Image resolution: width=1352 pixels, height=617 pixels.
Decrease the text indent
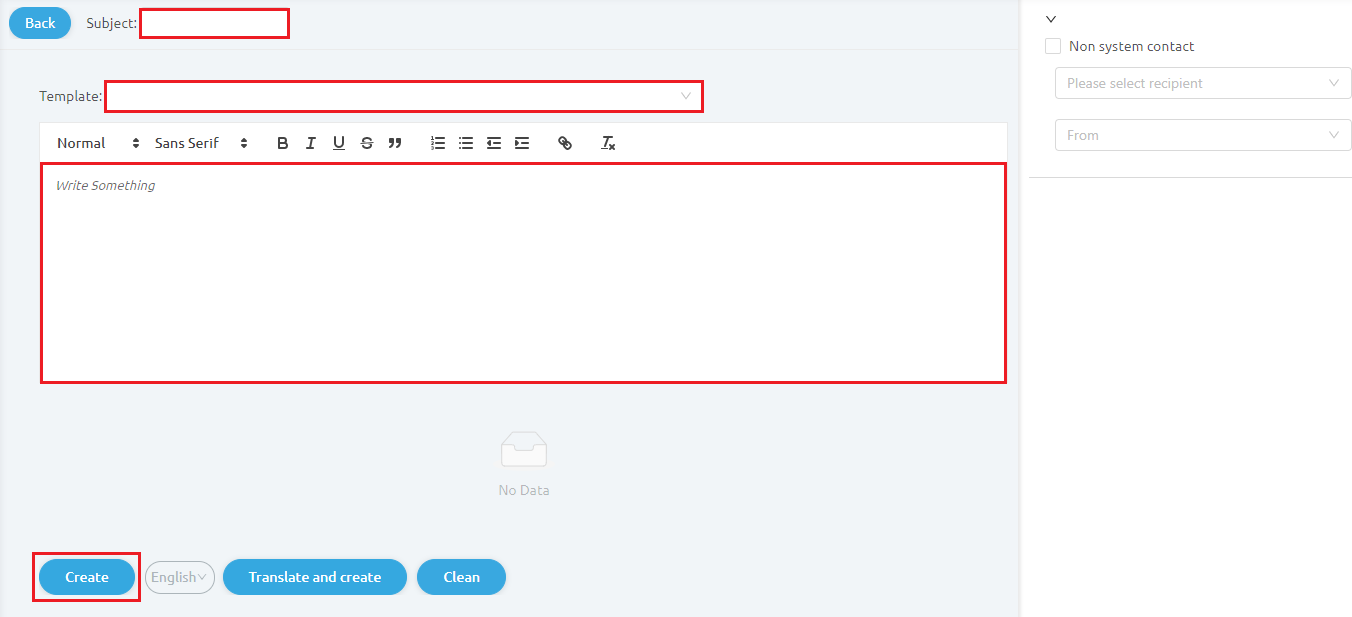pyautogui.click(x=494, y=143)
